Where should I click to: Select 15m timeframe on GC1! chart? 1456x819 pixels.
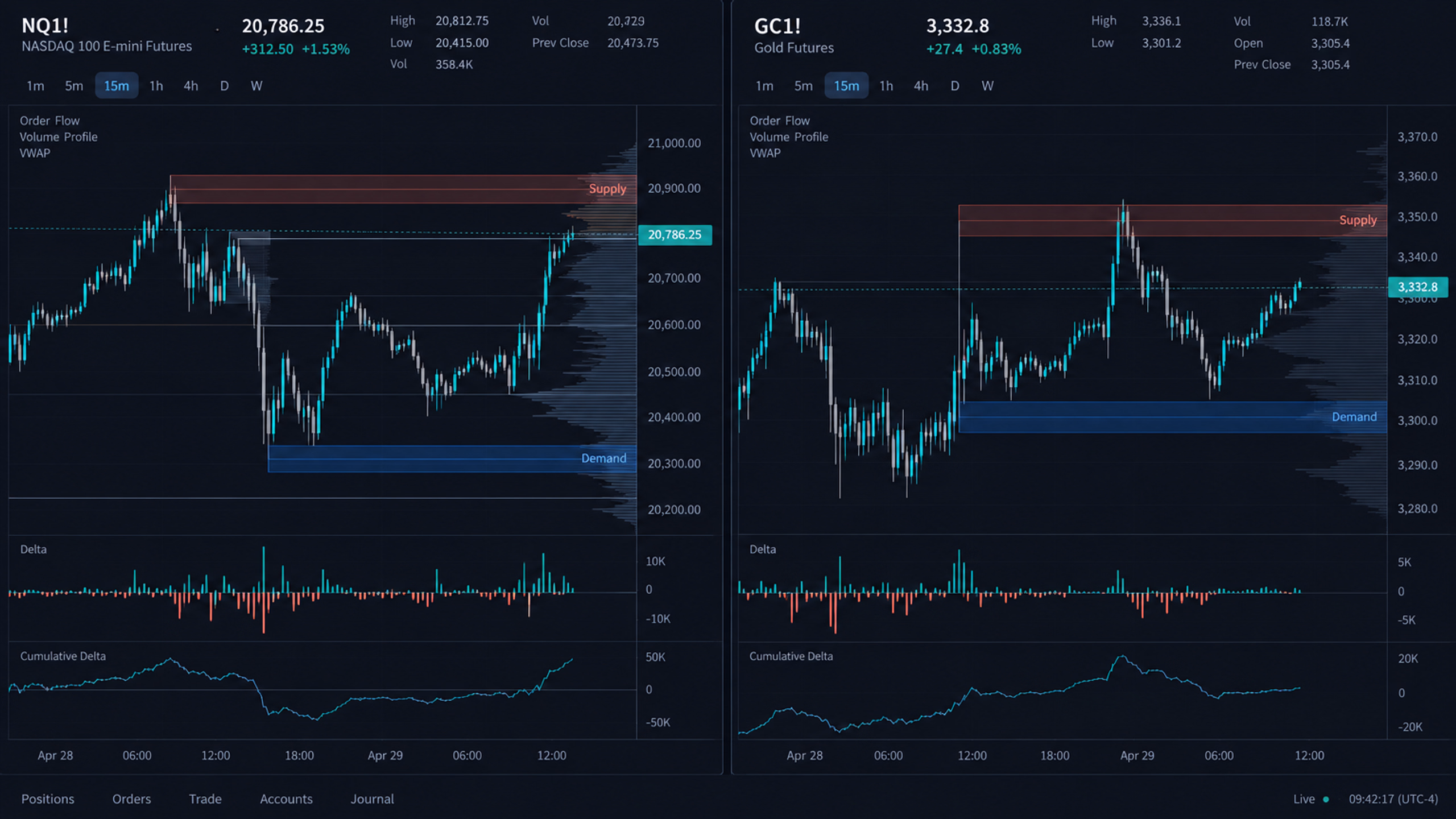pyautogui.click(x=846, y=86)
